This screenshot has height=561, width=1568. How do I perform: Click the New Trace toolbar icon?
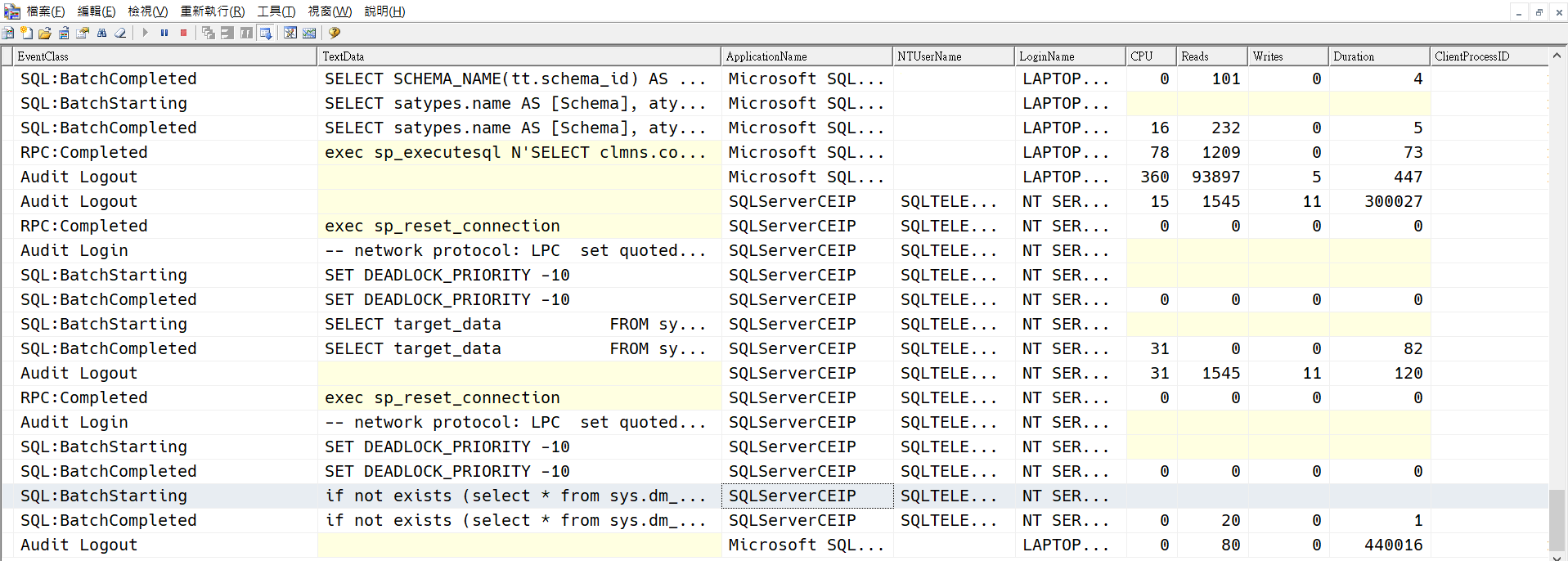8,33
